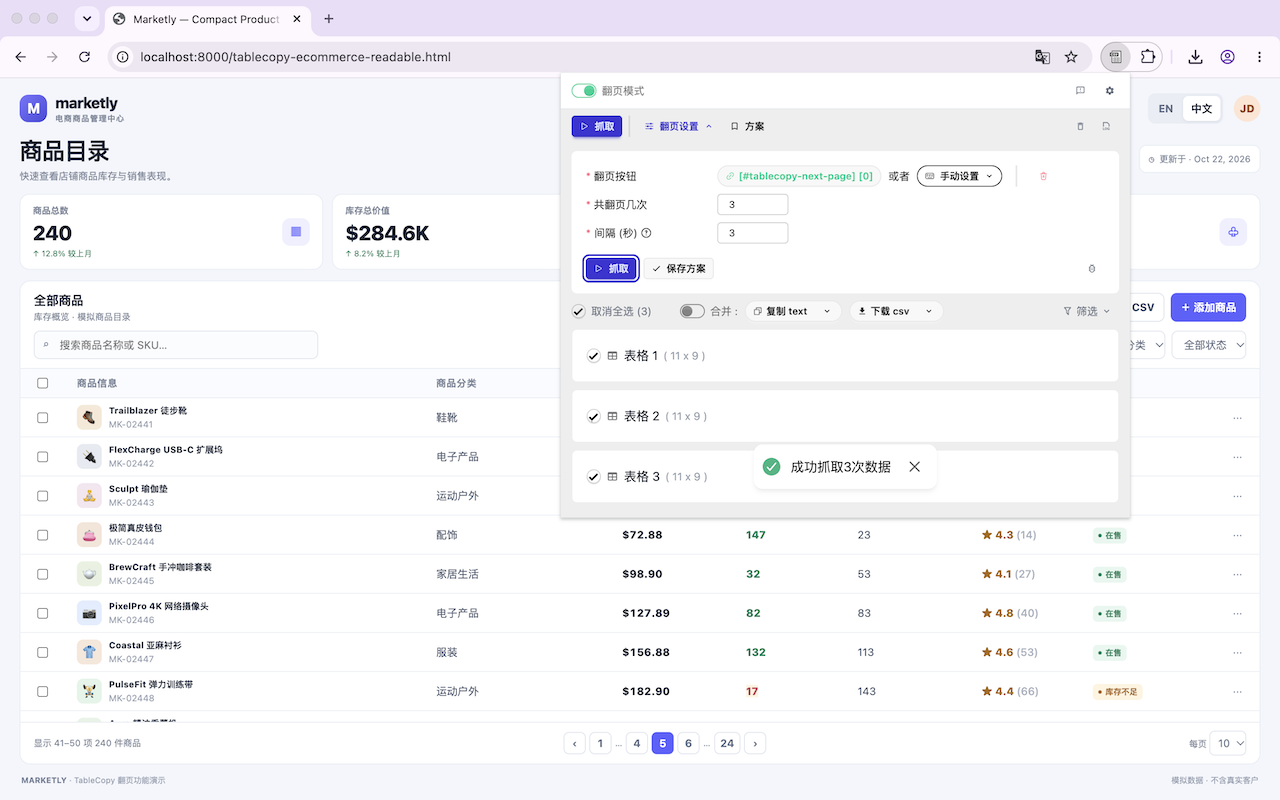Viewport: 1280px width, 800px height.
Task: Open the 复制 text dropdown
Action: pyautogui.click(x=792, y=311)
